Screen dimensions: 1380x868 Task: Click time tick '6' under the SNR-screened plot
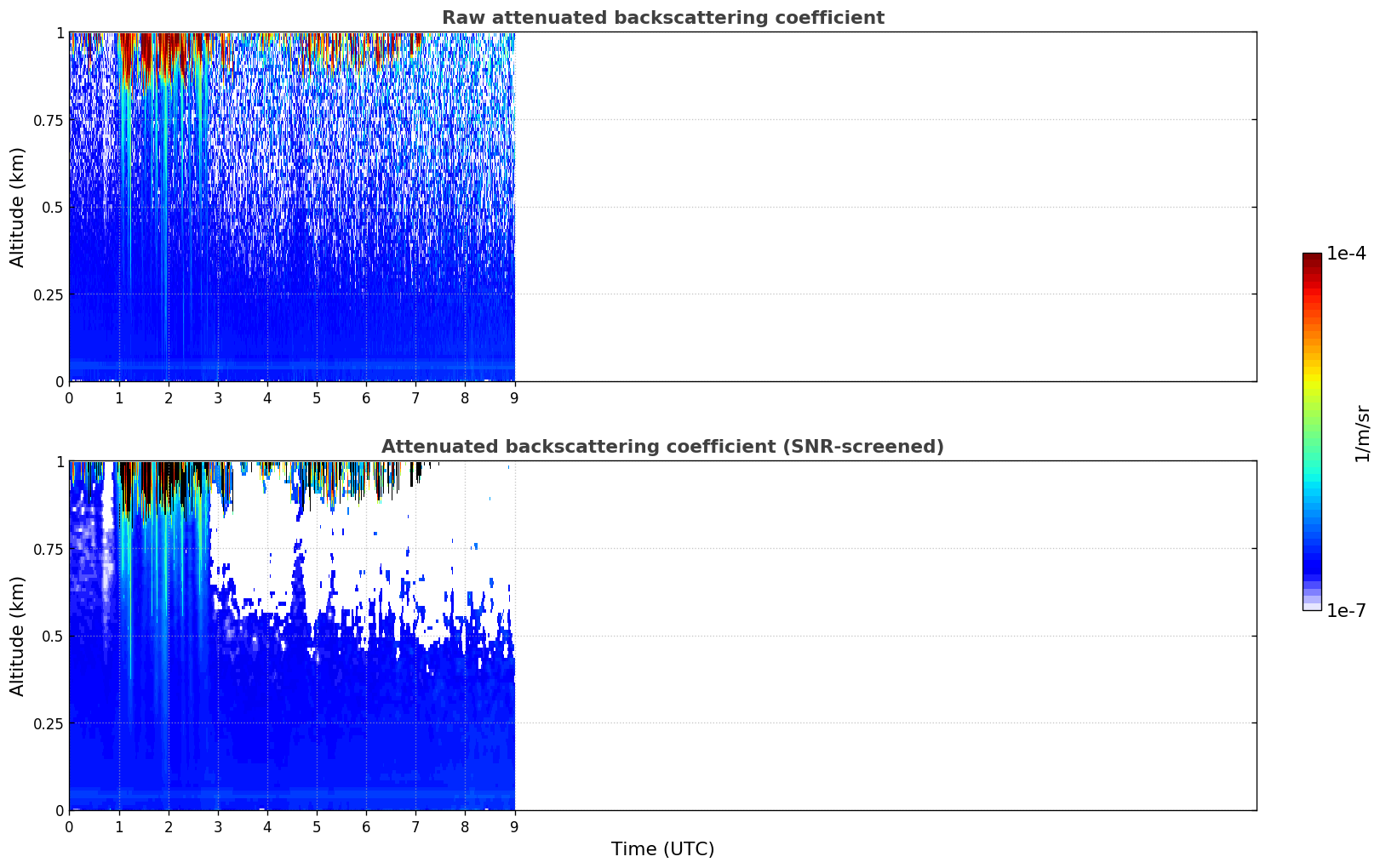366,826
